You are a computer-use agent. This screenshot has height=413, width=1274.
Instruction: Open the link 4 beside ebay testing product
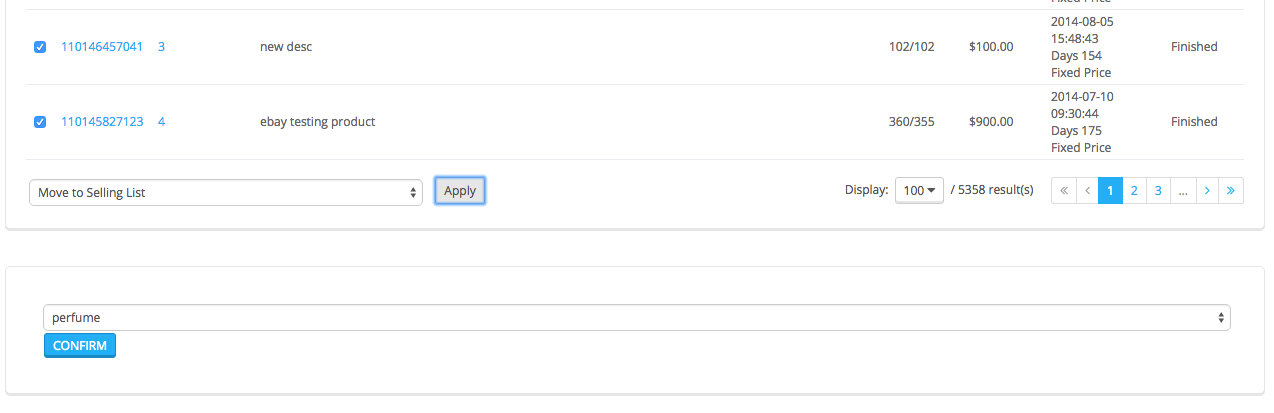pyautogui.click(x=161, y=122)
